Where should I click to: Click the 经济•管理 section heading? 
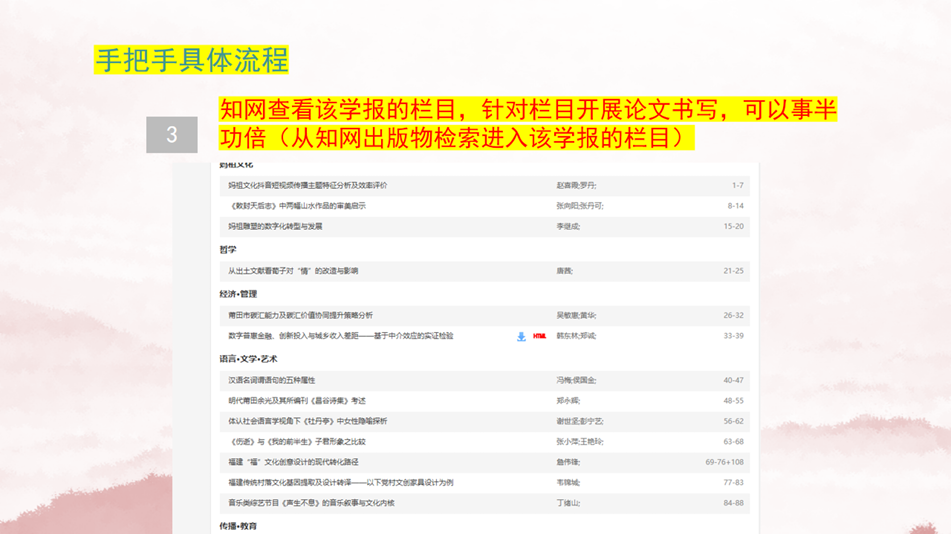238,294
